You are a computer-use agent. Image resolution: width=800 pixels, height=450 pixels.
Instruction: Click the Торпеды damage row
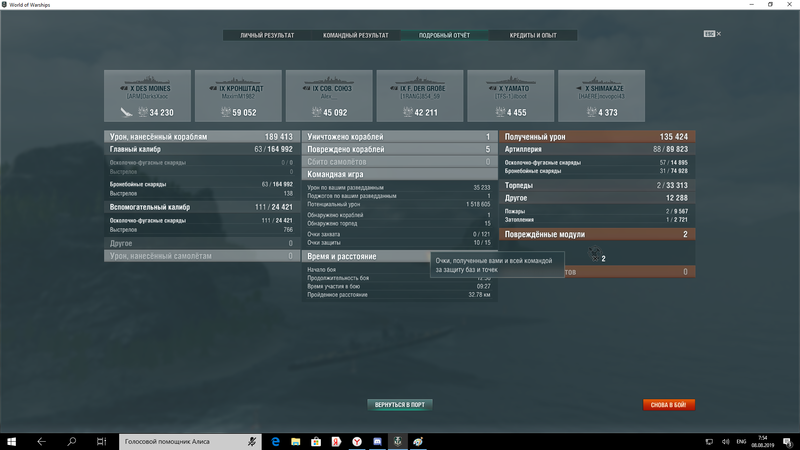pyautogui.click(x=597, y=186)
